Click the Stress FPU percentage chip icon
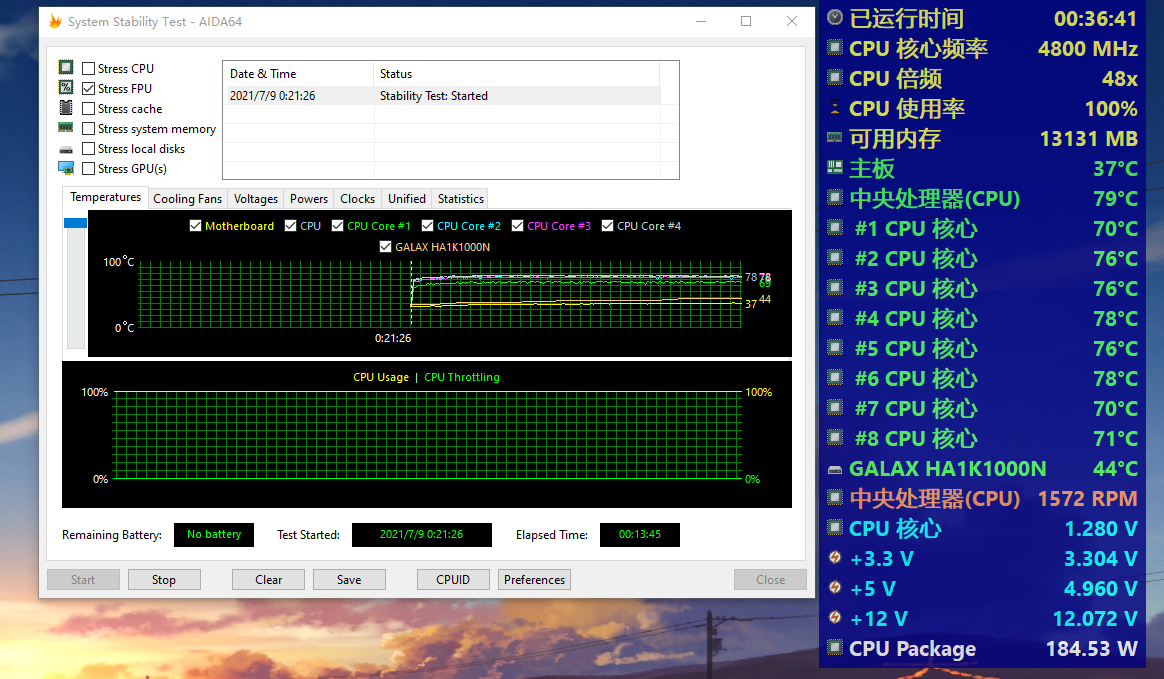 (66, 88)
